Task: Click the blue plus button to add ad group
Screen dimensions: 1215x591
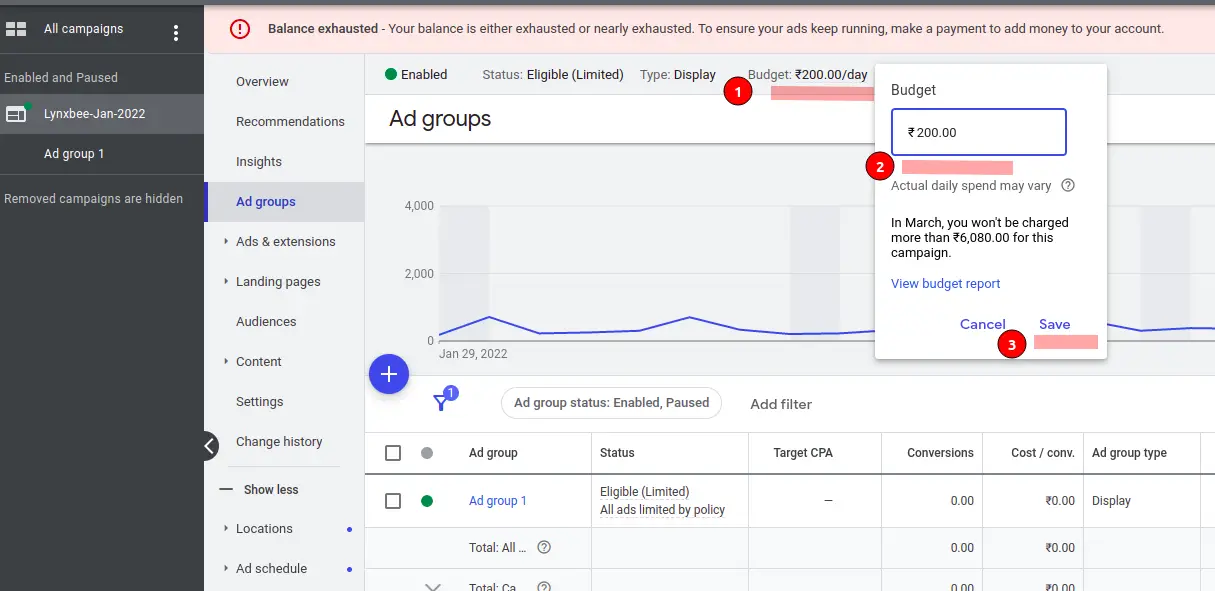Action: tap(389, 374)
